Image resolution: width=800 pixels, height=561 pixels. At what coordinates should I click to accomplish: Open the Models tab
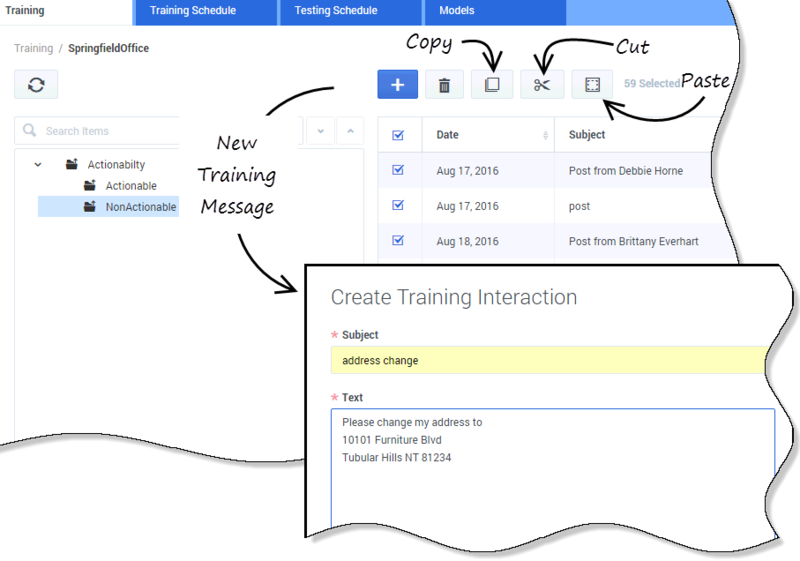click(x=456, y=11)
